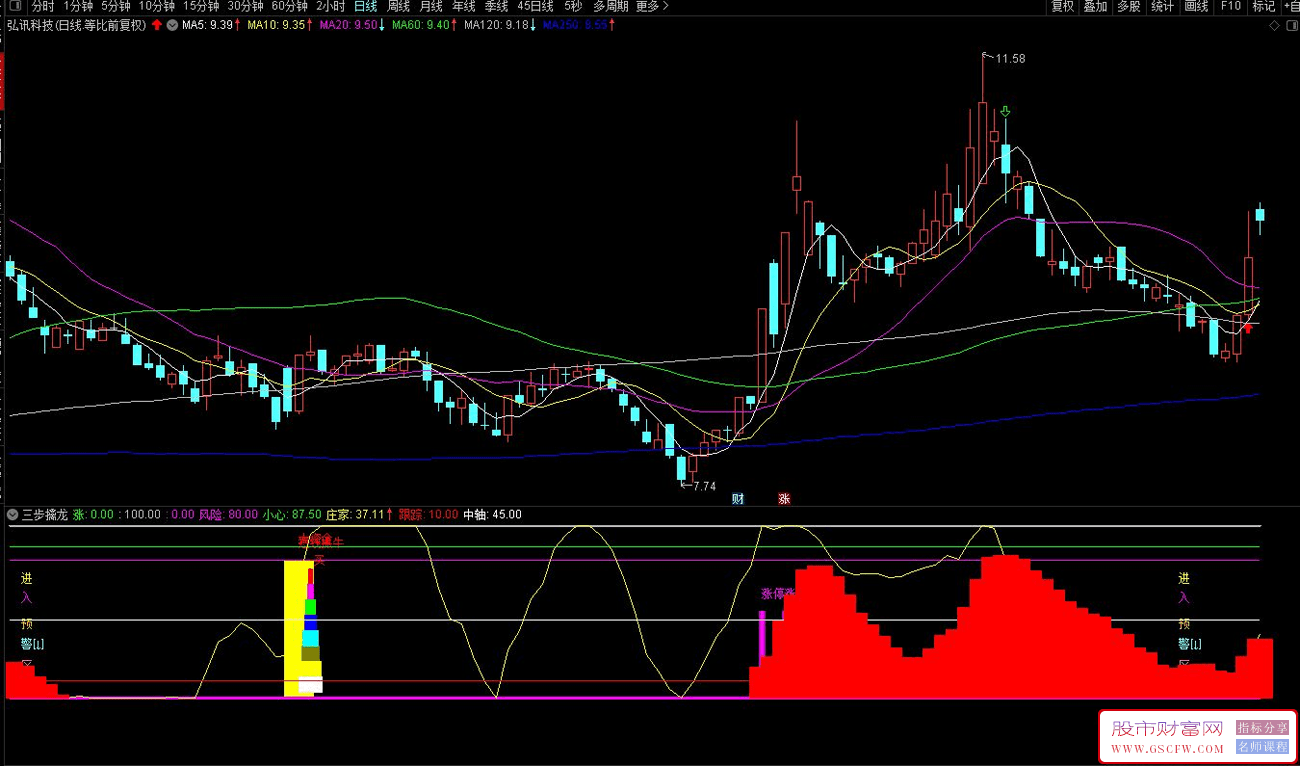1300x766 pixels.
Task: Toggle the 叠加 overlay option
Action: [x=1095, y=6]
